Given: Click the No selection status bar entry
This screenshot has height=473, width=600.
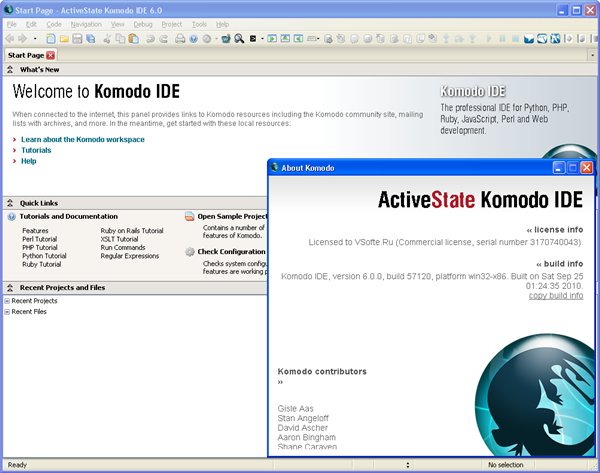Looking at the screenshot, I should pos(505,465).
